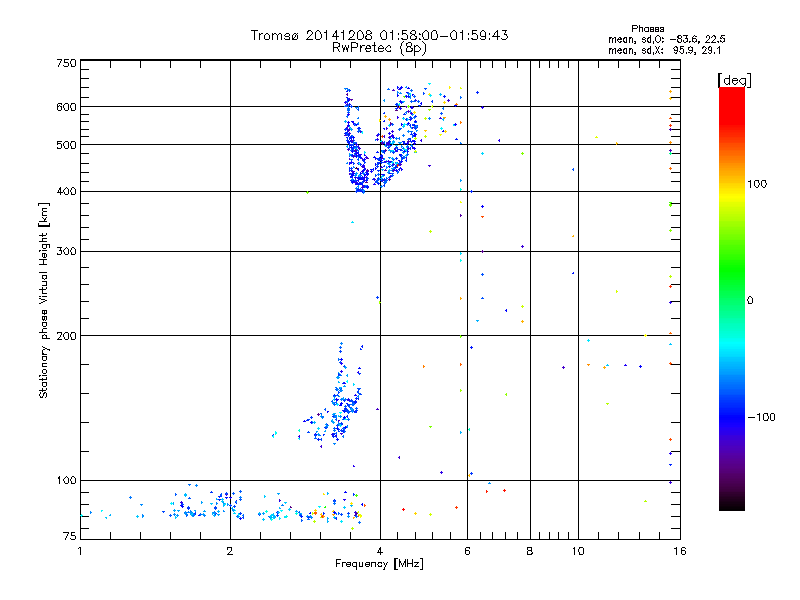The height and width of the screenshot is (600, 800).
Task: Click the y-axis tick label '600'
Action: 66,107
